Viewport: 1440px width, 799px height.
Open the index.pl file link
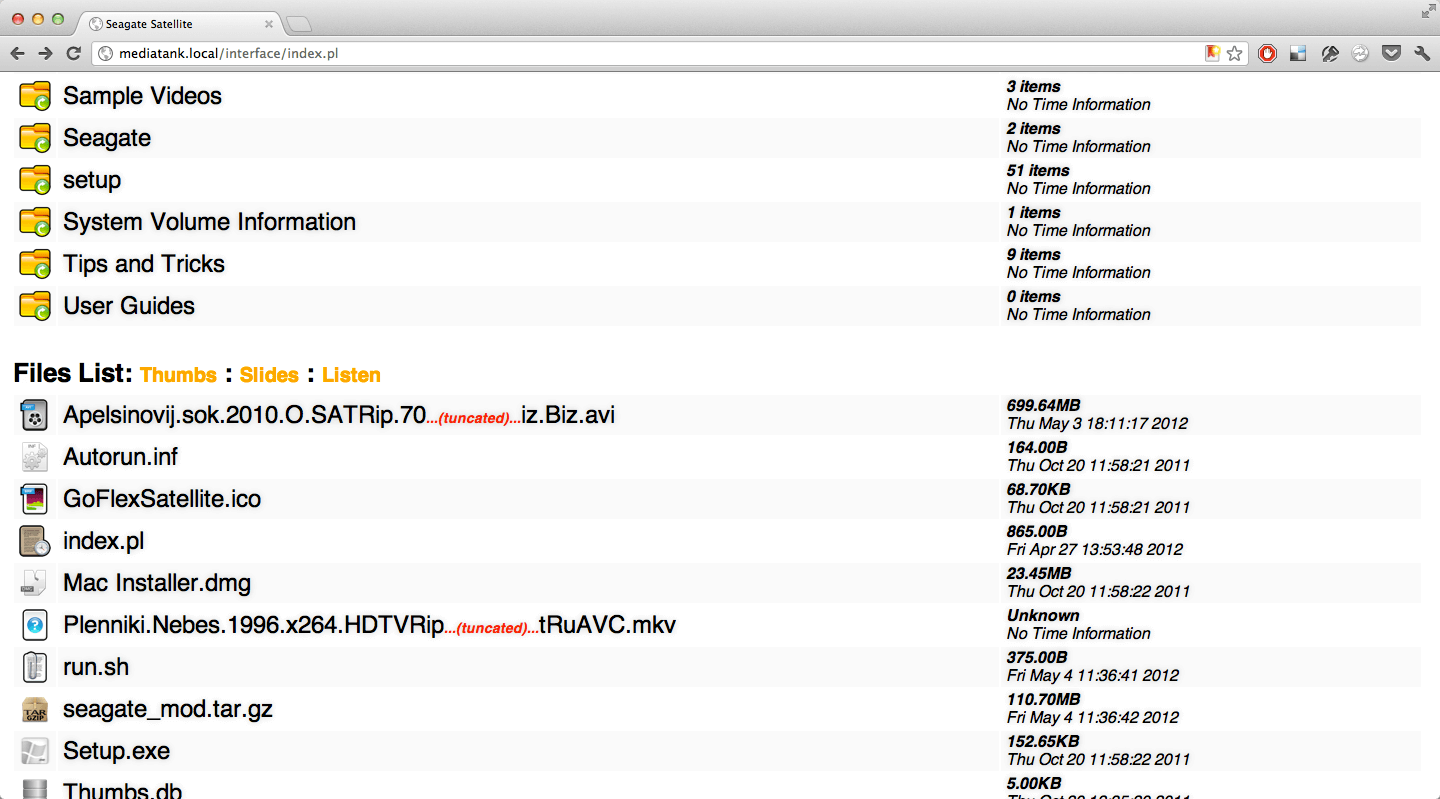[104, 541]
